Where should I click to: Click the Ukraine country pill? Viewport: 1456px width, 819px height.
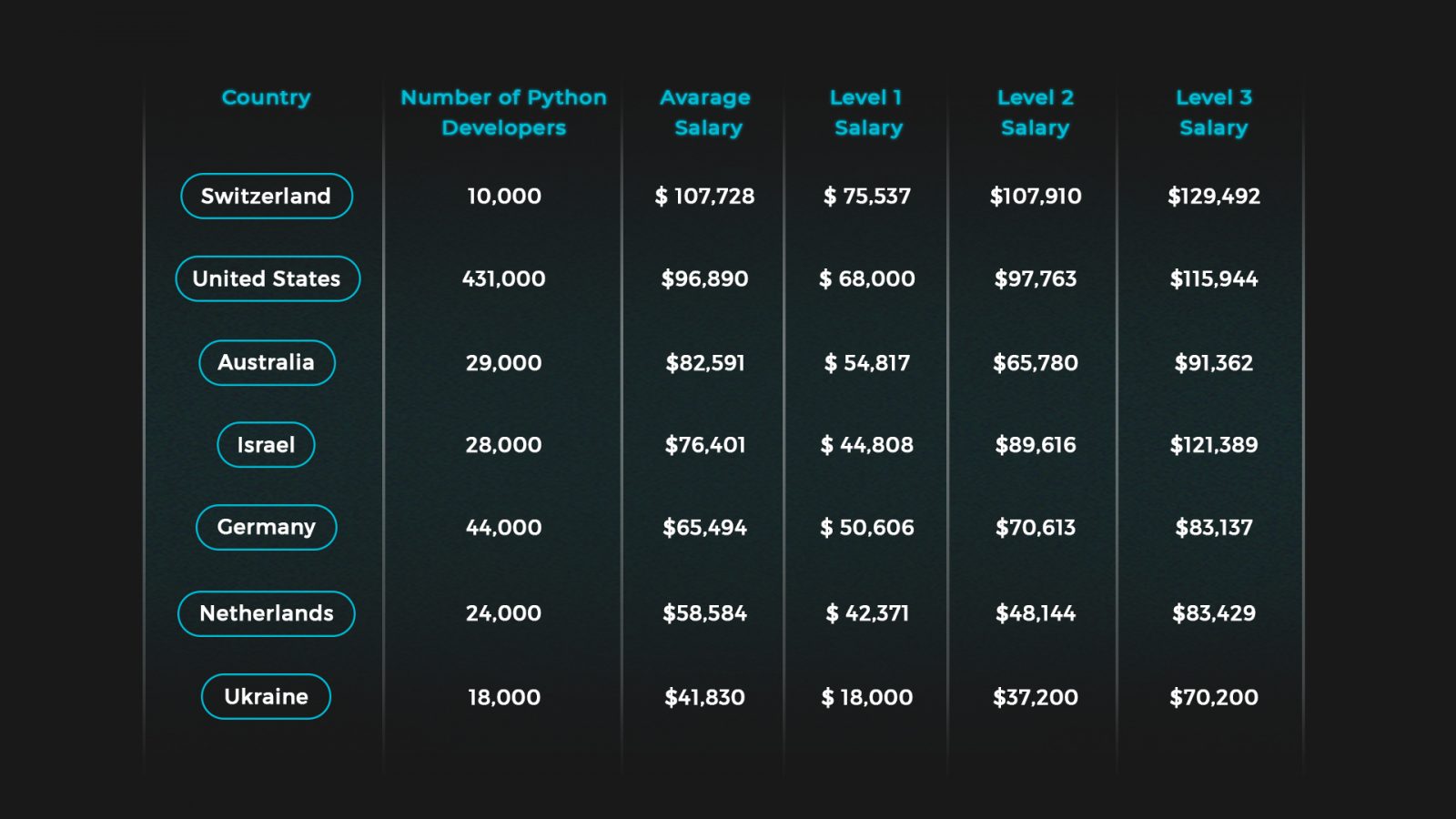pyautogui.click(x=266, y=696)
